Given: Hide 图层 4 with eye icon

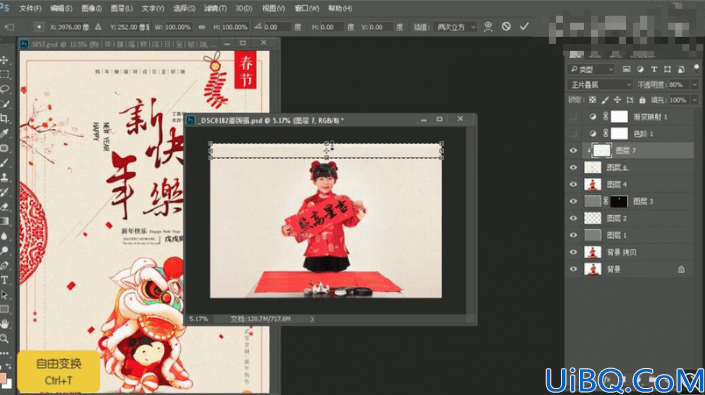Looking at the screenshot, I should point(573,184).
